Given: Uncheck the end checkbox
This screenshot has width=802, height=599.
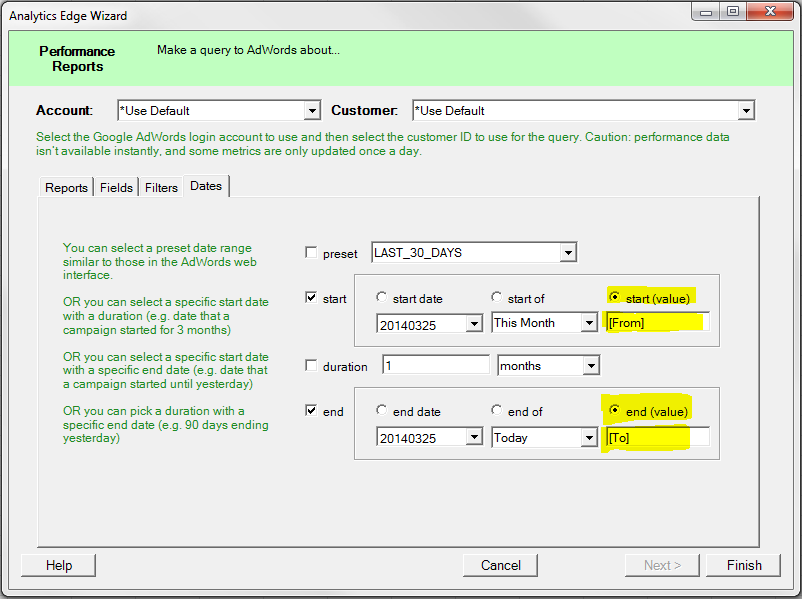Looking at the screenshot, I should (x=311, y=411).
